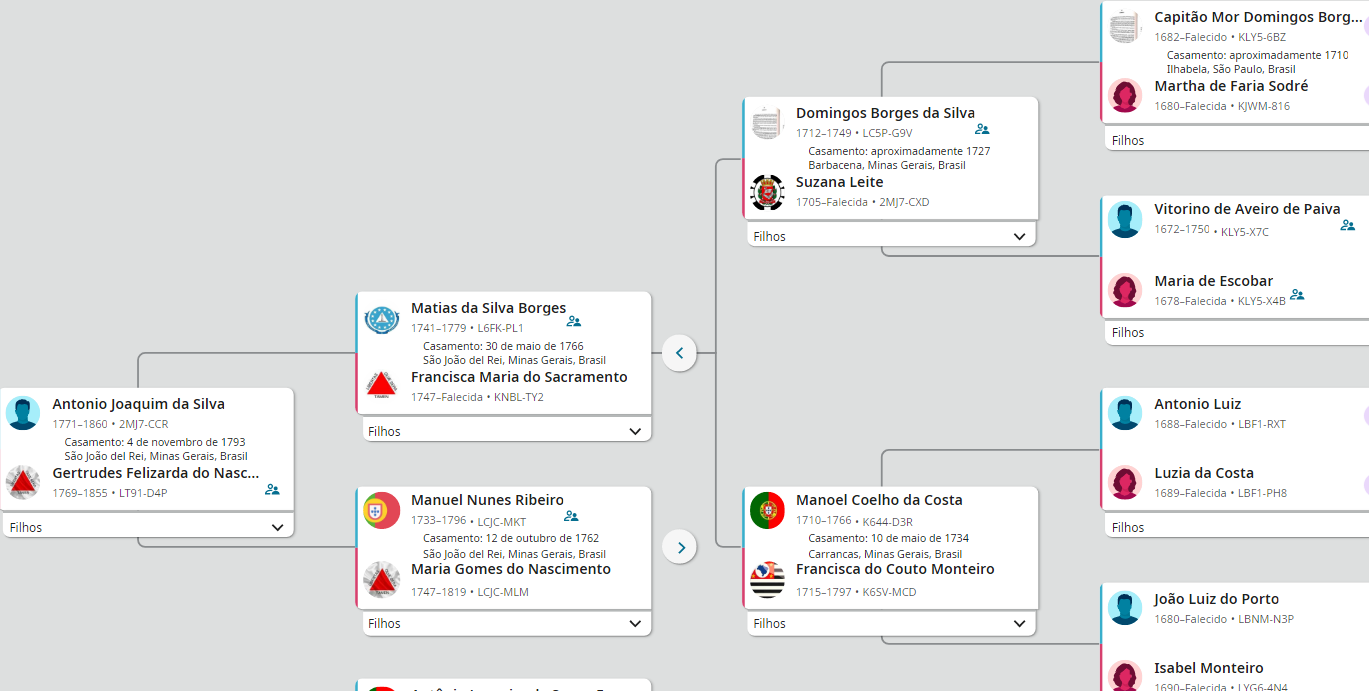Screen dimensions: 1369x691
Task: Click Suzana Leite's coat of arms portrait
Action: click(767, 192)
